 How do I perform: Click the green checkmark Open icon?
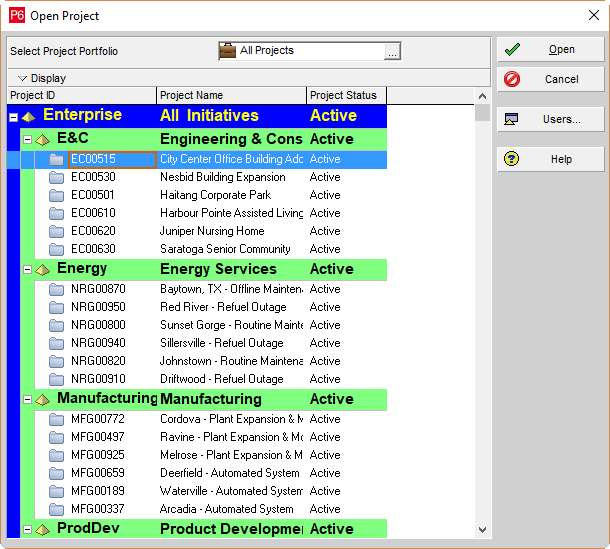pos(512,49)
